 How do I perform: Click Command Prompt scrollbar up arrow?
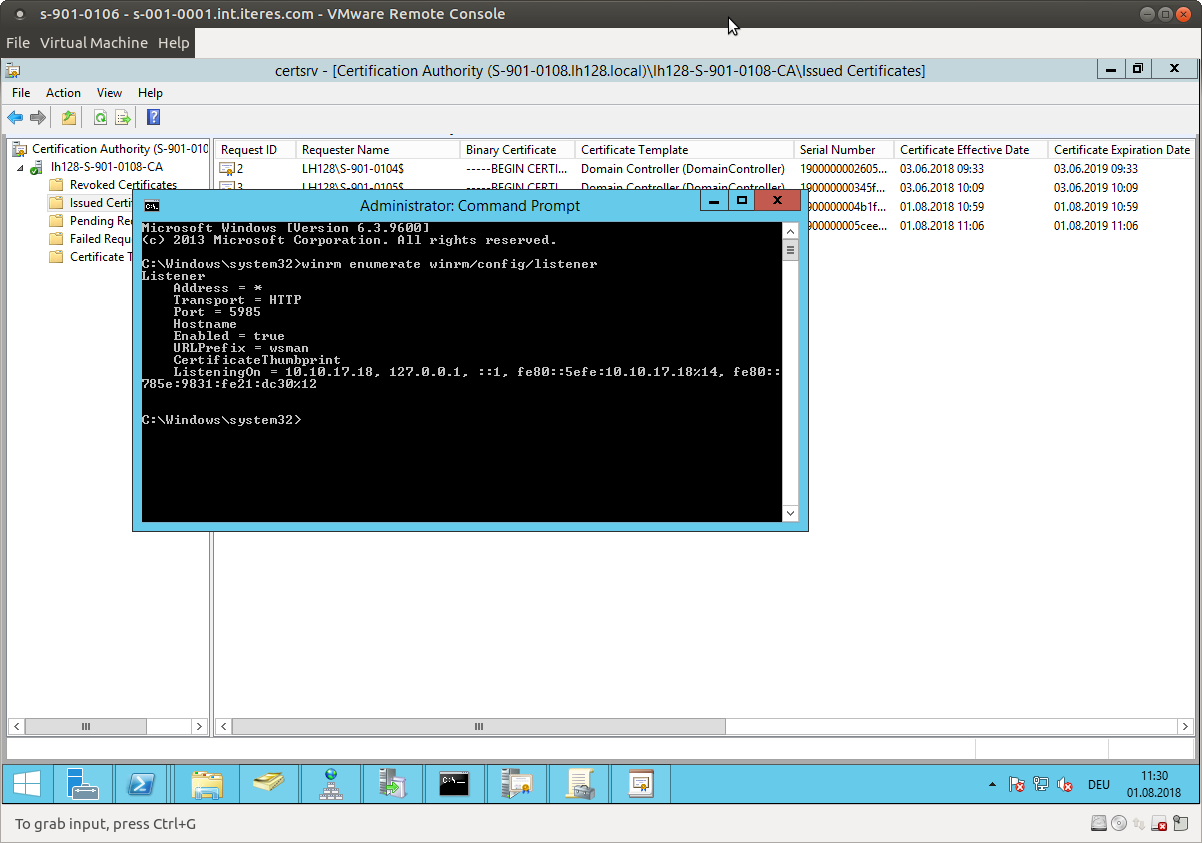tap(790, 229)
